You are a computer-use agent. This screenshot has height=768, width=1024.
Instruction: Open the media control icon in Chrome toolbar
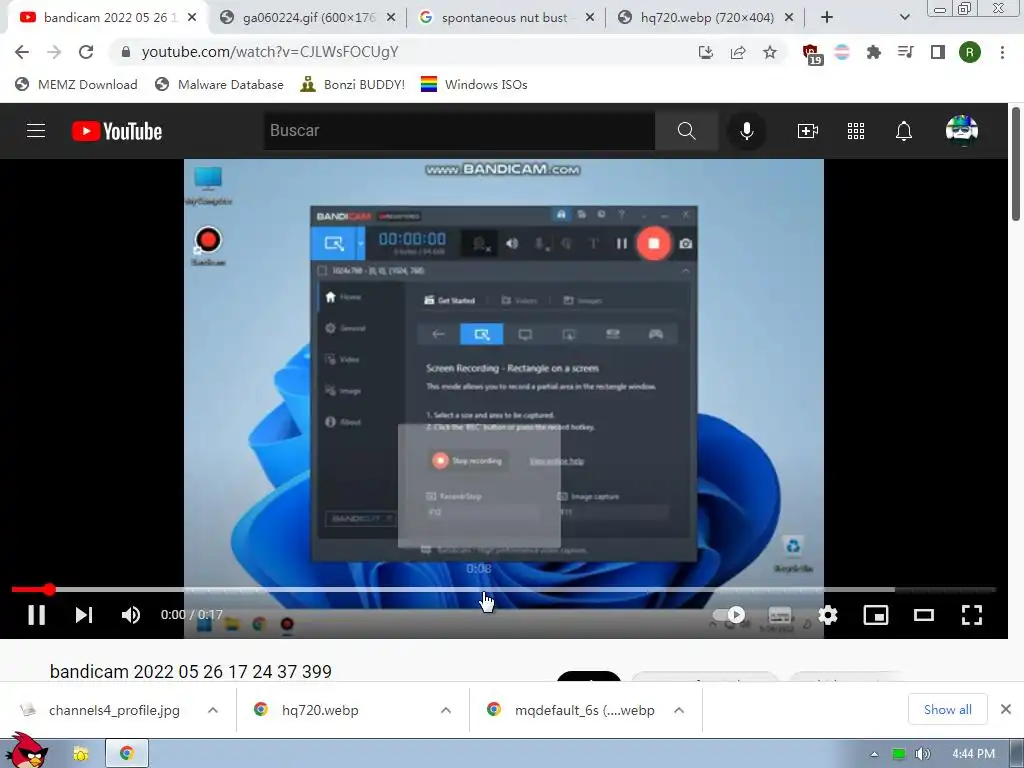(x=906, y=52)
